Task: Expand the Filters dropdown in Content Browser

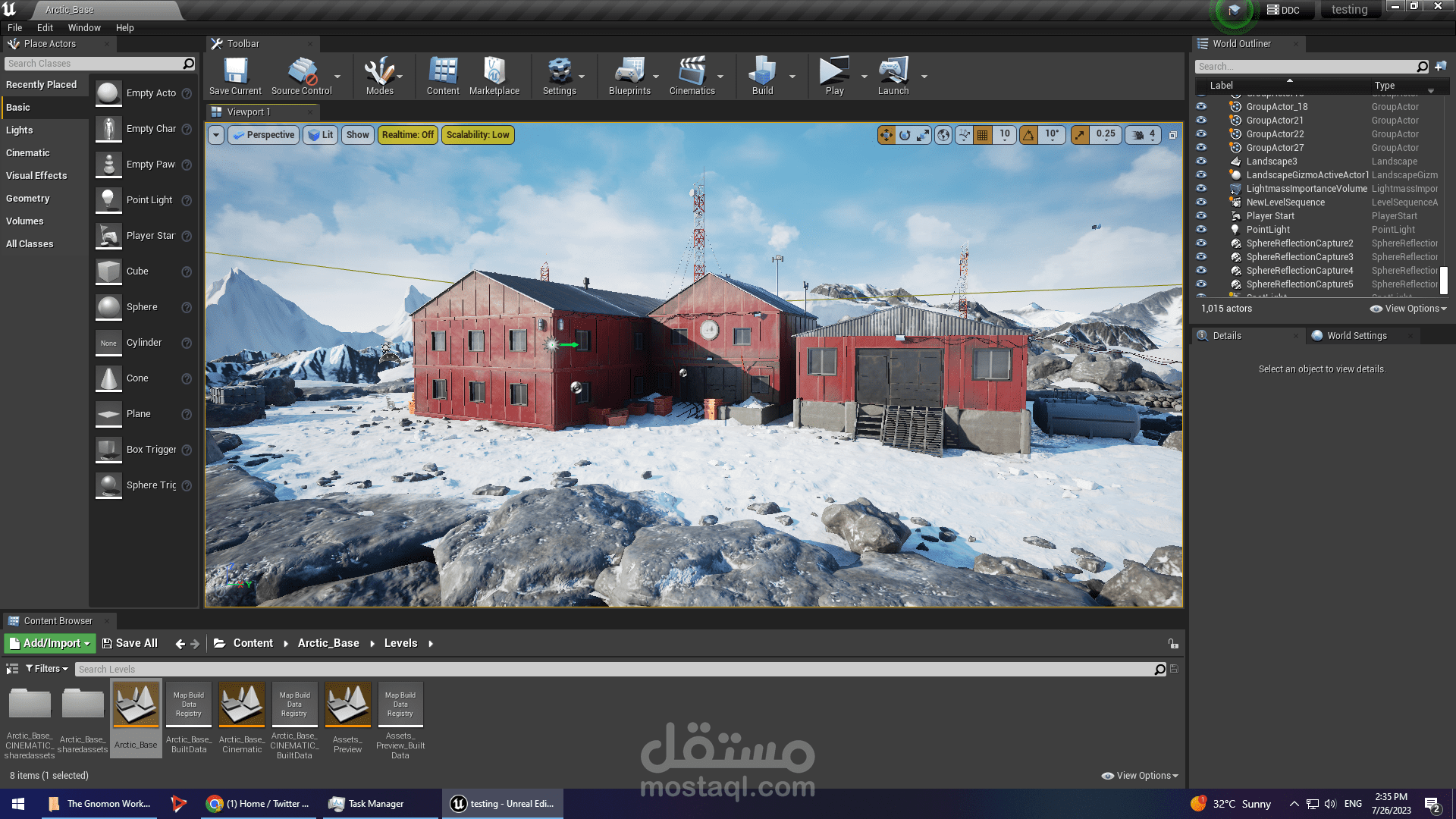Action: point(47,669)
